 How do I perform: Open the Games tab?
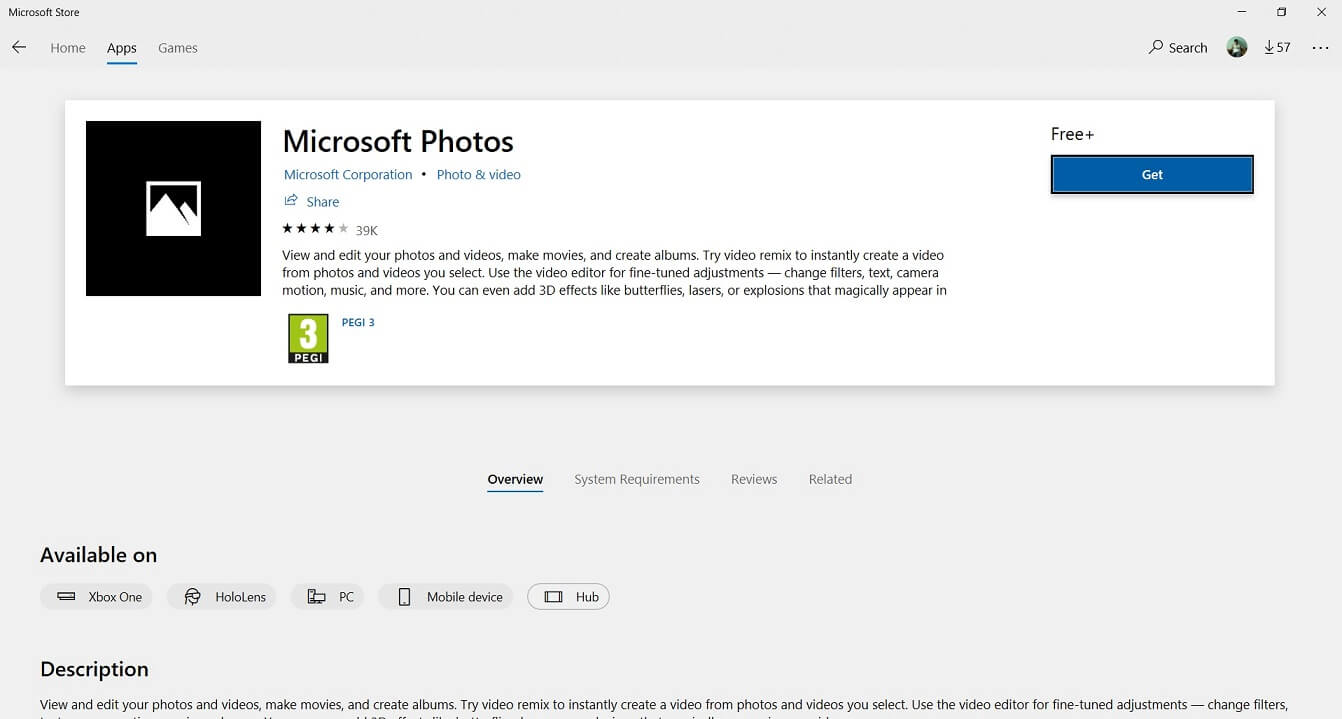coord(178,48)
